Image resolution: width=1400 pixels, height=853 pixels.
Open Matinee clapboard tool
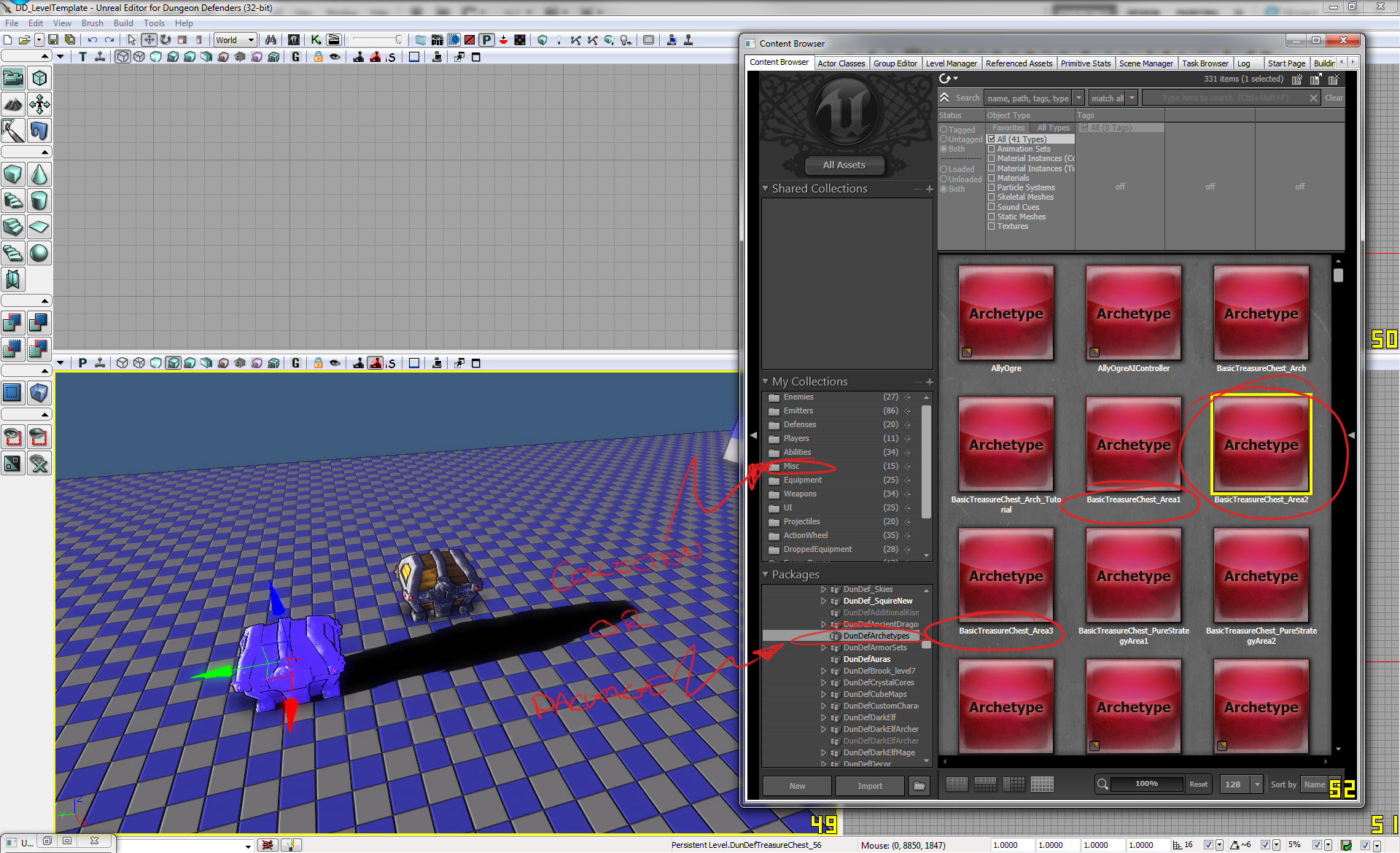pos(334,40)
